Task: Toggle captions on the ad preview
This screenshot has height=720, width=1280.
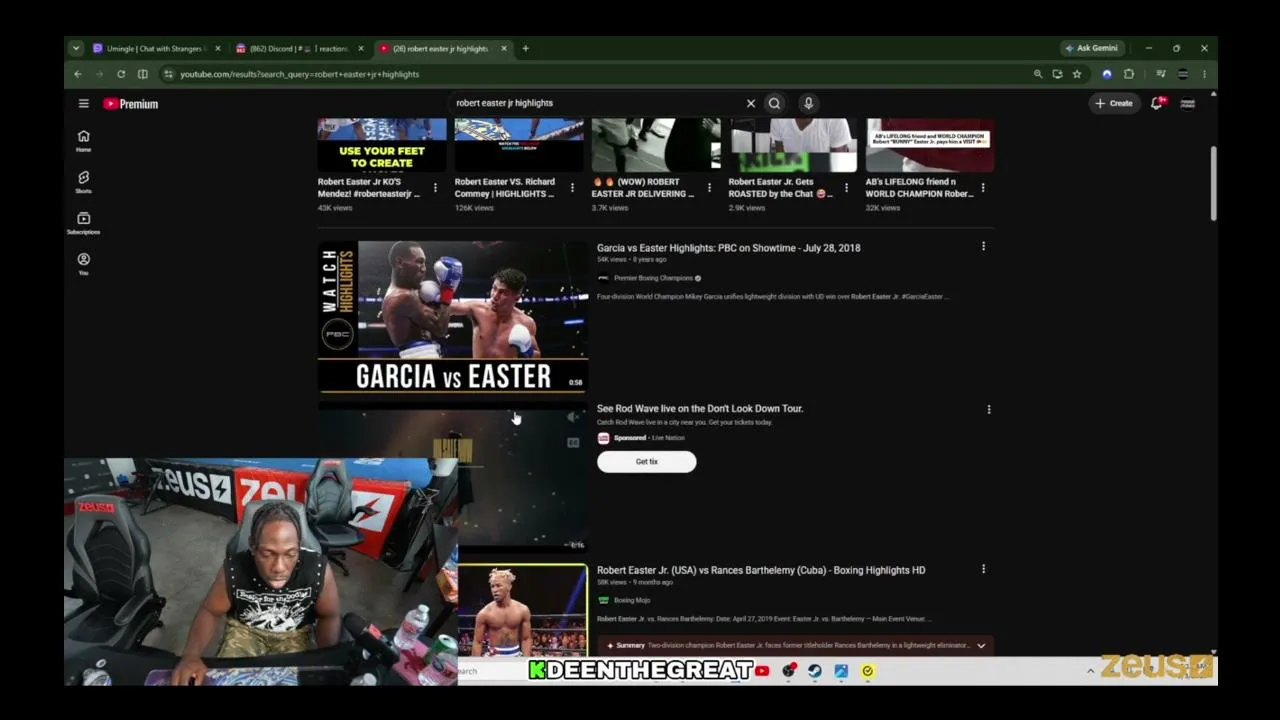Action: [x=573, y=442]
